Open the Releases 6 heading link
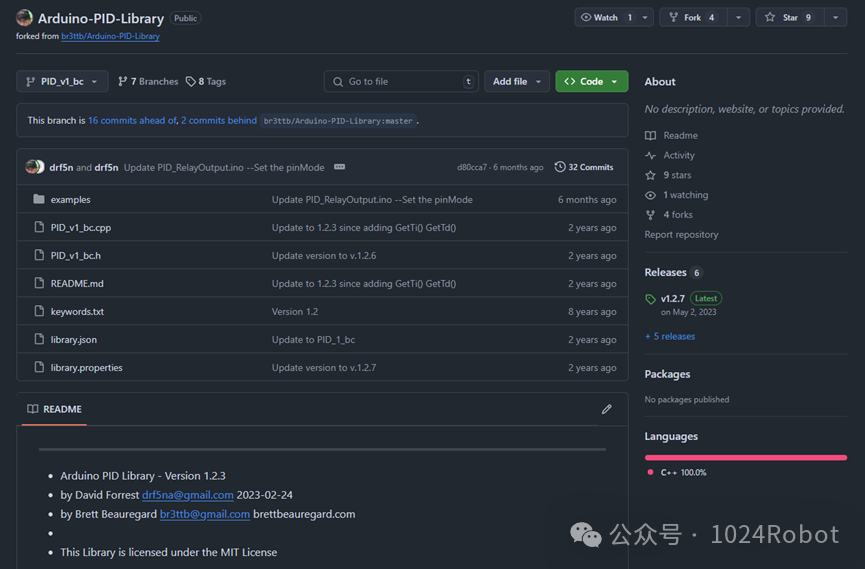865x569 pixels. [x=673, y=272]
